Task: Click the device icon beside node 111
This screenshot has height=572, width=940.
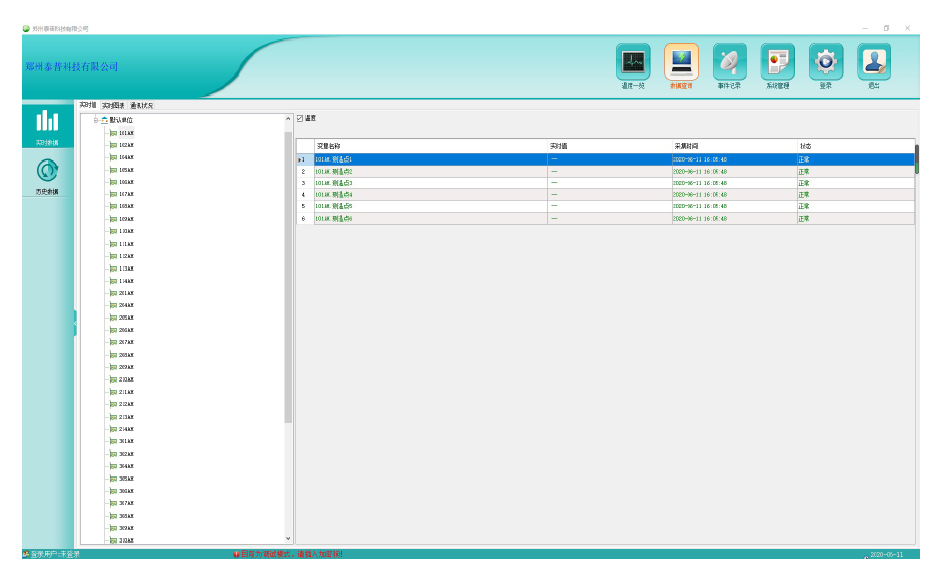Action: point(113,244)
